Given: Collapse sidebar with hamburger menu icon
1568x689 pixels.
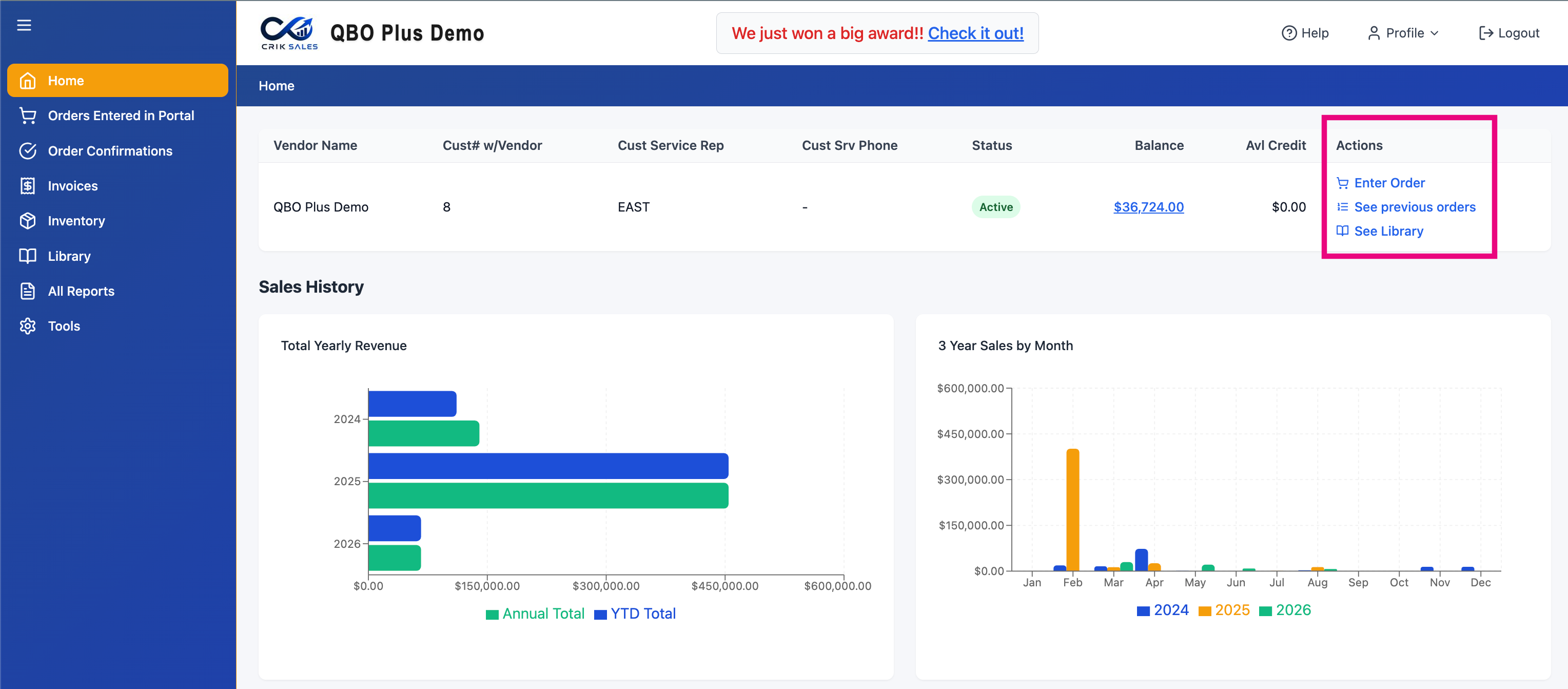Looking at the screenshot, I should click(24, 25).
